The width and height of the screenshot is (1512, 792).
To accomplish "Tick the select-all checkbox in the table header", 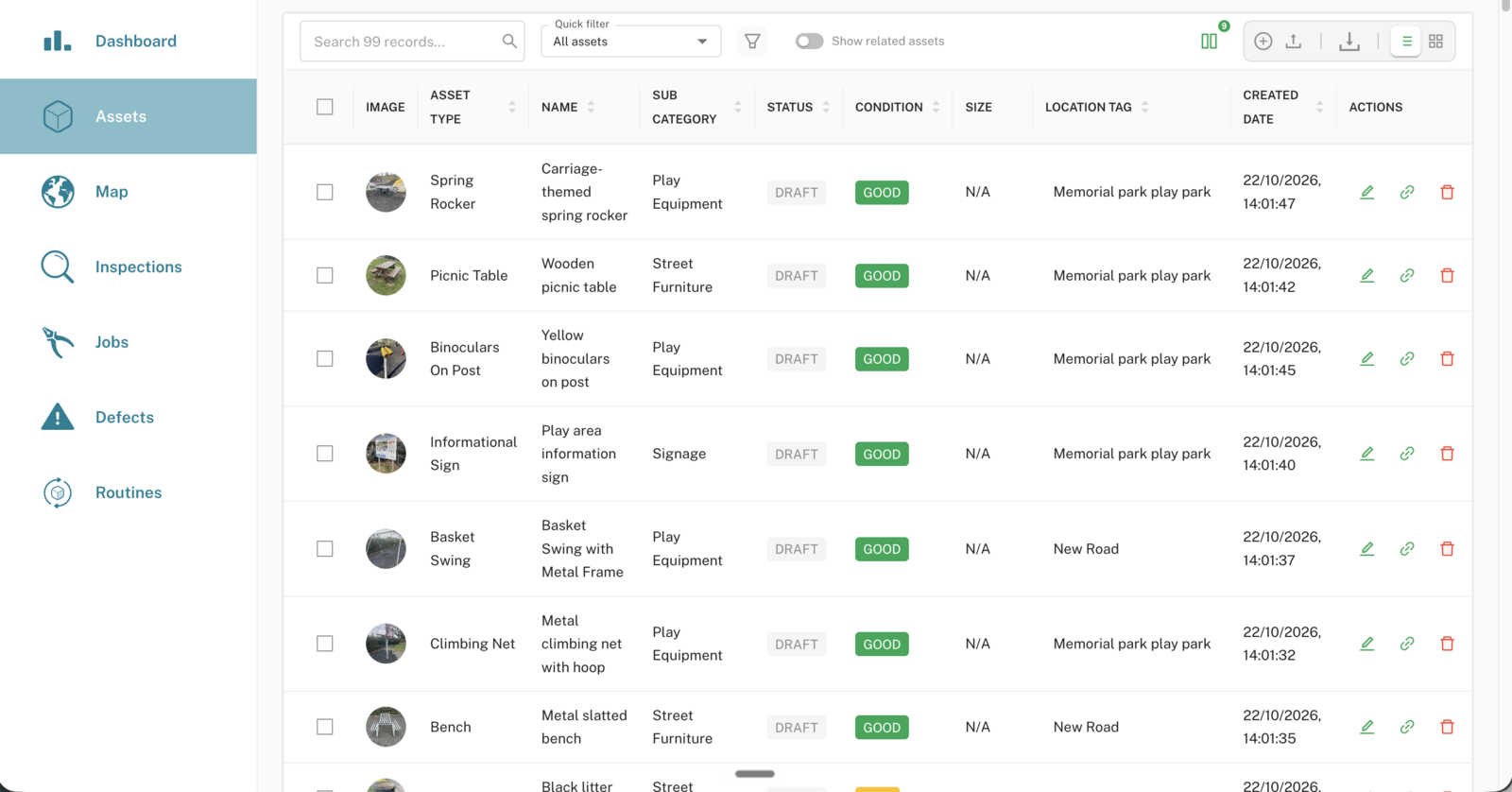I will pos(325,107).
